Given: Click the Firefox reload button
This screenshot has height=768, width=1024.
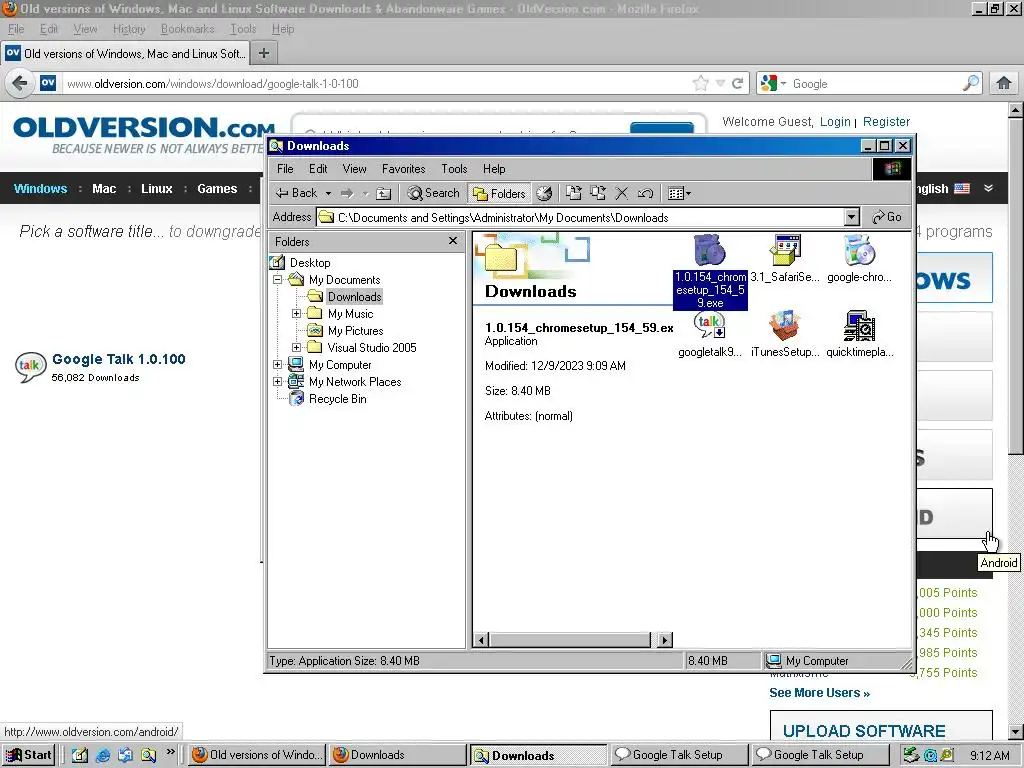Looking at the screenshot, I should click(x=737, y=84).
